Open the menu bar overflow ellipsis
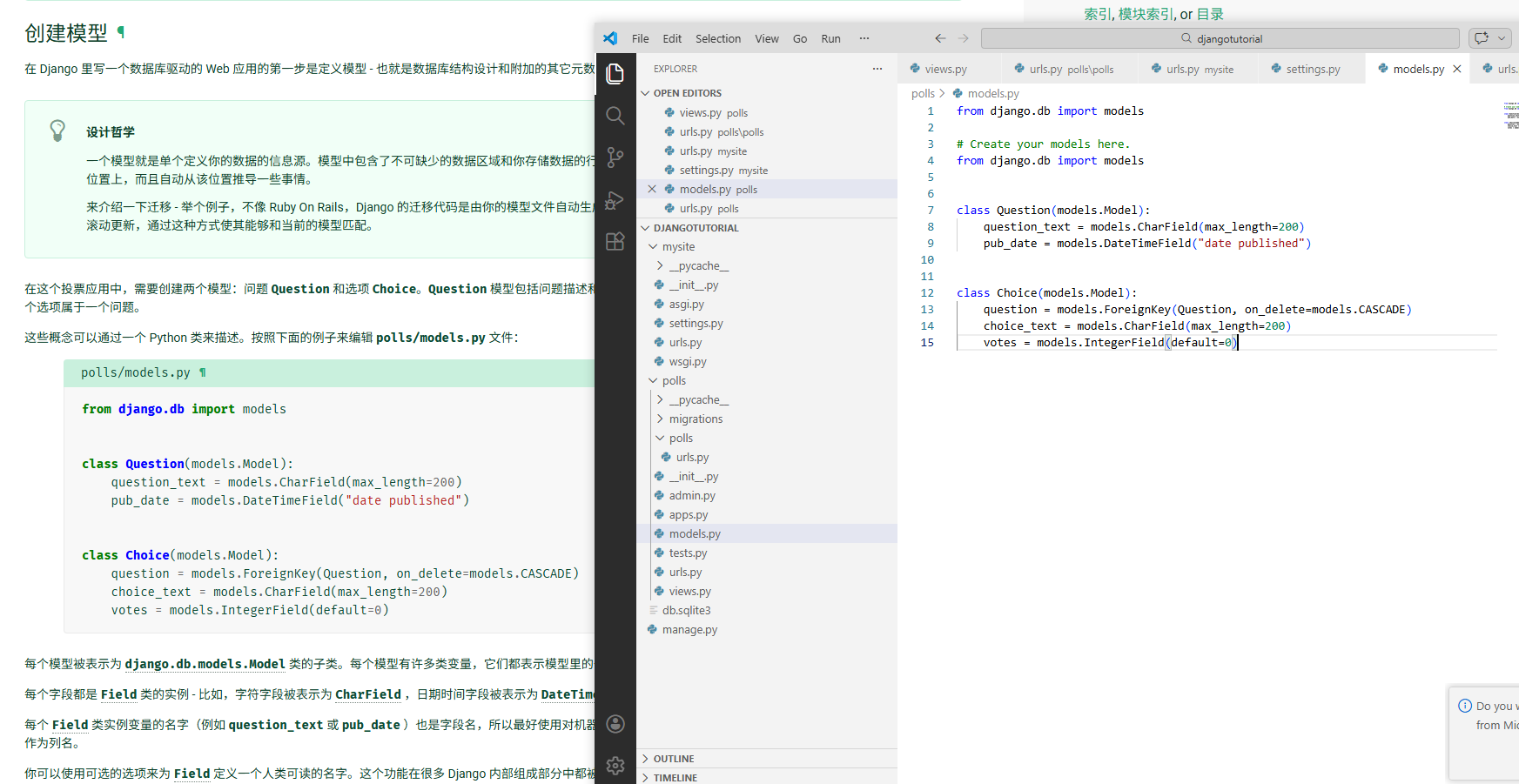Image resolution: width=1519 pixels, height=784 pixels. (x=864, y=38)
